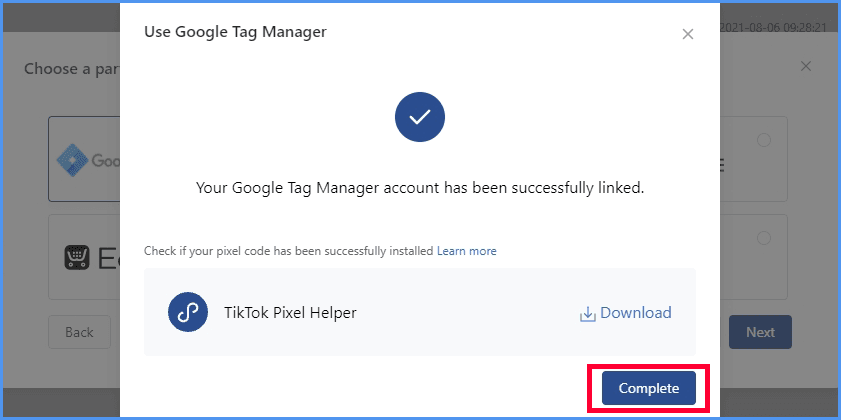Click the download arrow icon
The image size is (841, 420).
(x=587, y=314)
